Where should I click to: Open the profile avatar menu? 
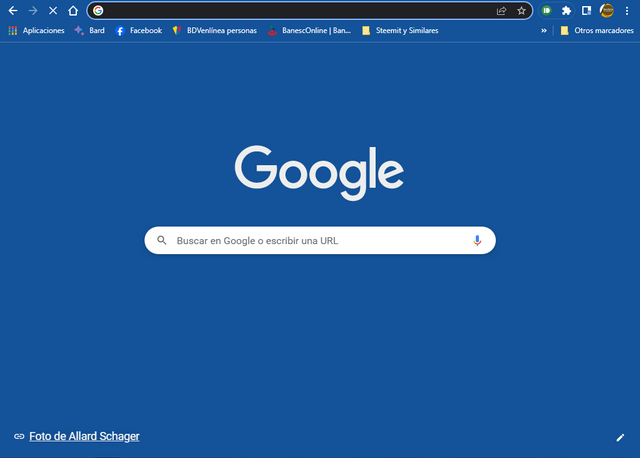(607, 11)
